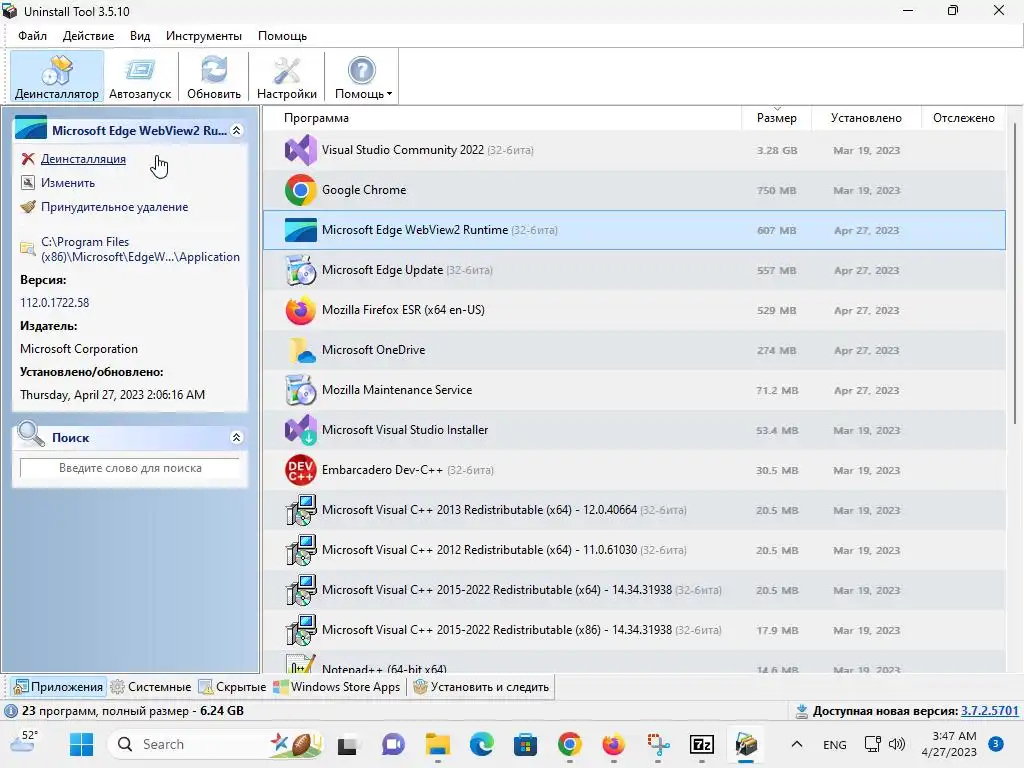Collapse the Поиск panel

236,438
